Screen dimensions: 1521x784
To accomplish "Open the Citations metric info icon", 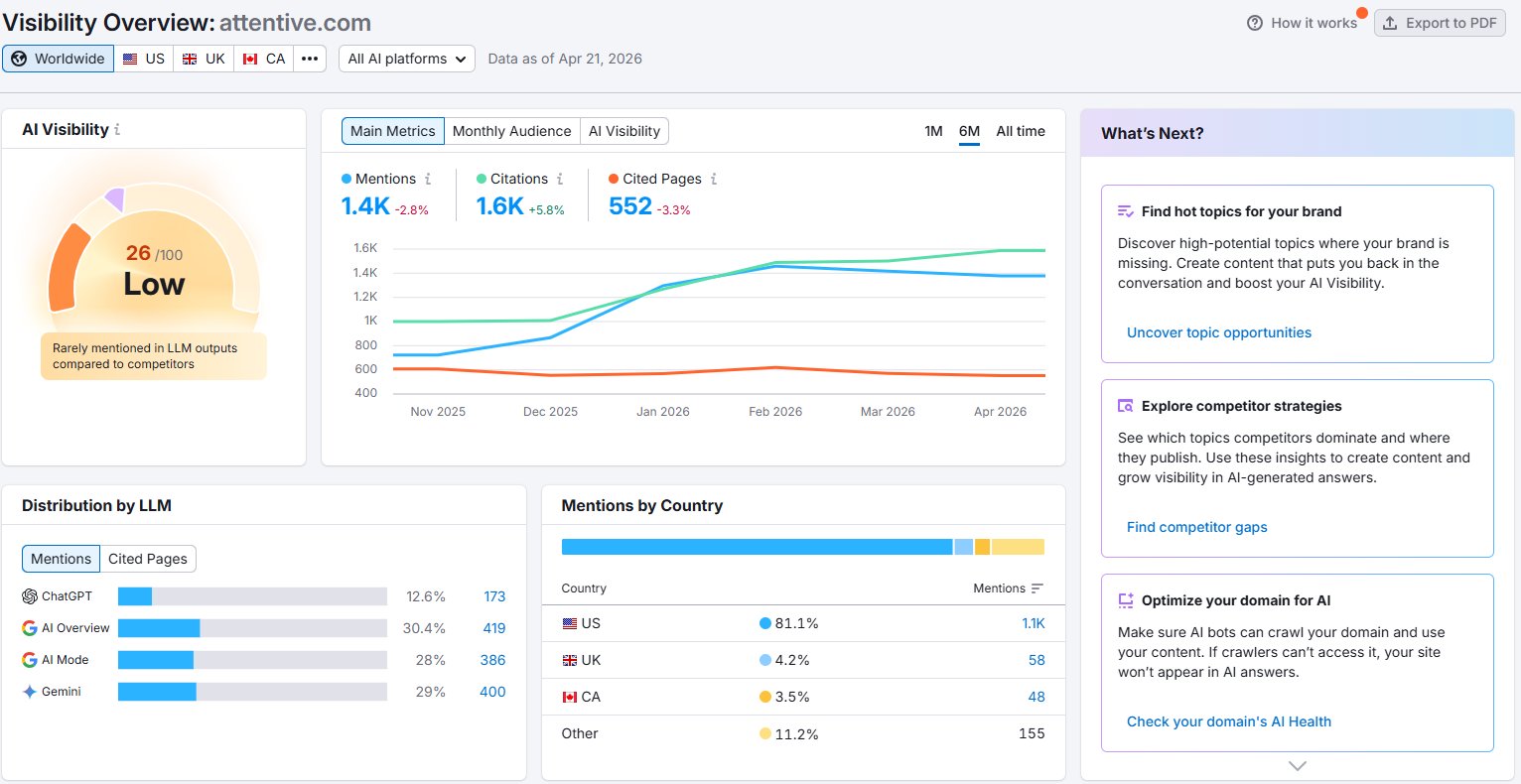I will [x=560, y=180].
